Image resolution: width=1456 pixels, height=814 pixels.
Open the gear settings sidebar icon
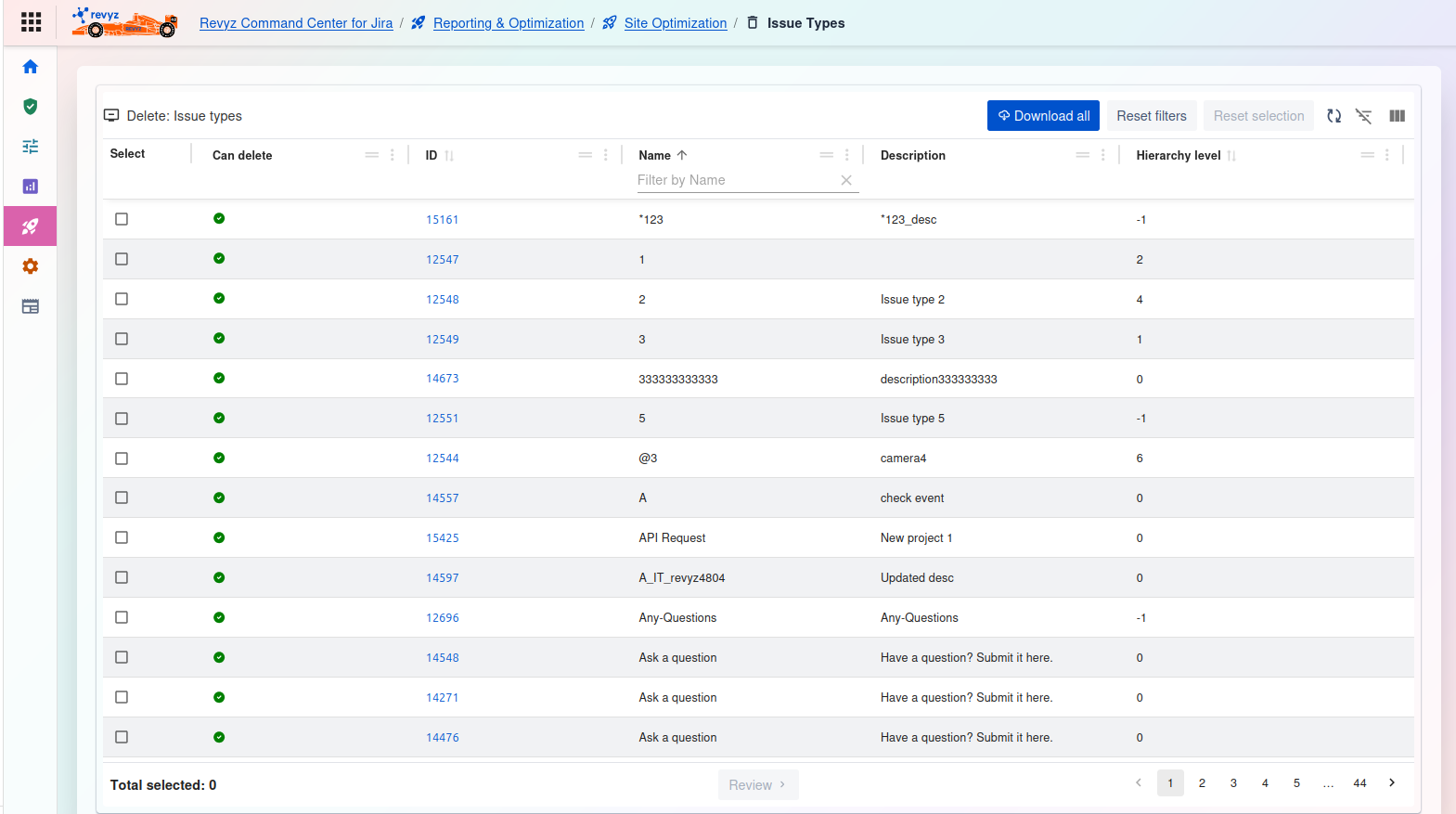tap(31, 266)
